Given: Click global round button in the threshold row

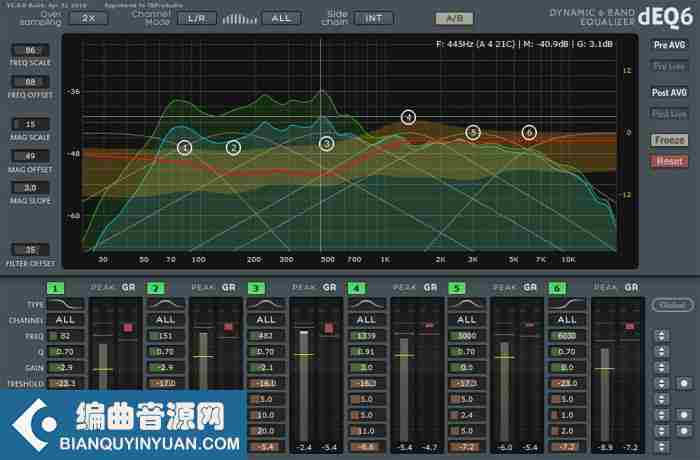Looking at the screenshot, I should 683,383.
